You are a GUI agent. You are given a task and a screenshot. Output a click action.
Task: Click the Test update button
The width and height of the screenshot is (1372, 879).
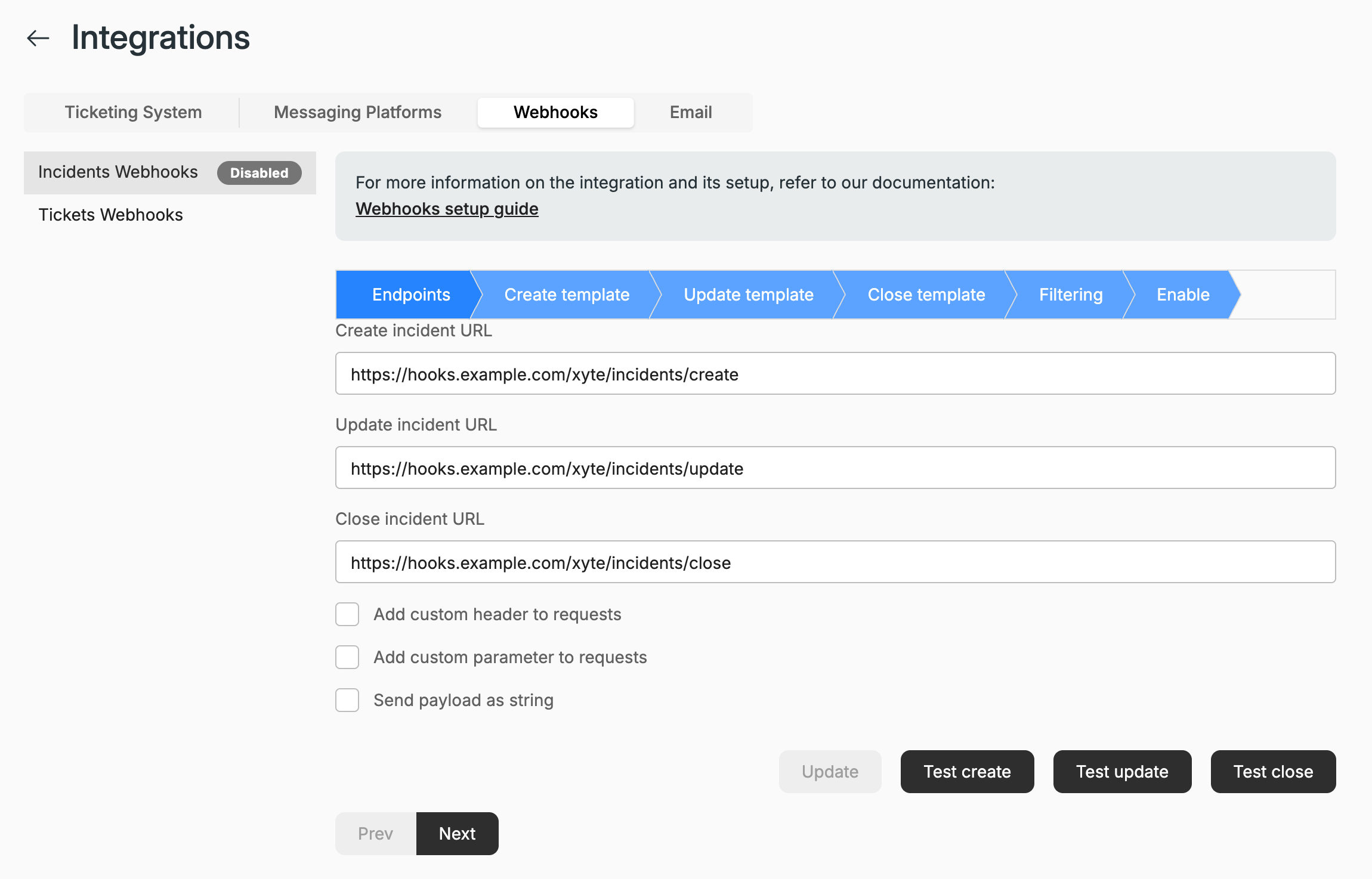[1122, 772]
